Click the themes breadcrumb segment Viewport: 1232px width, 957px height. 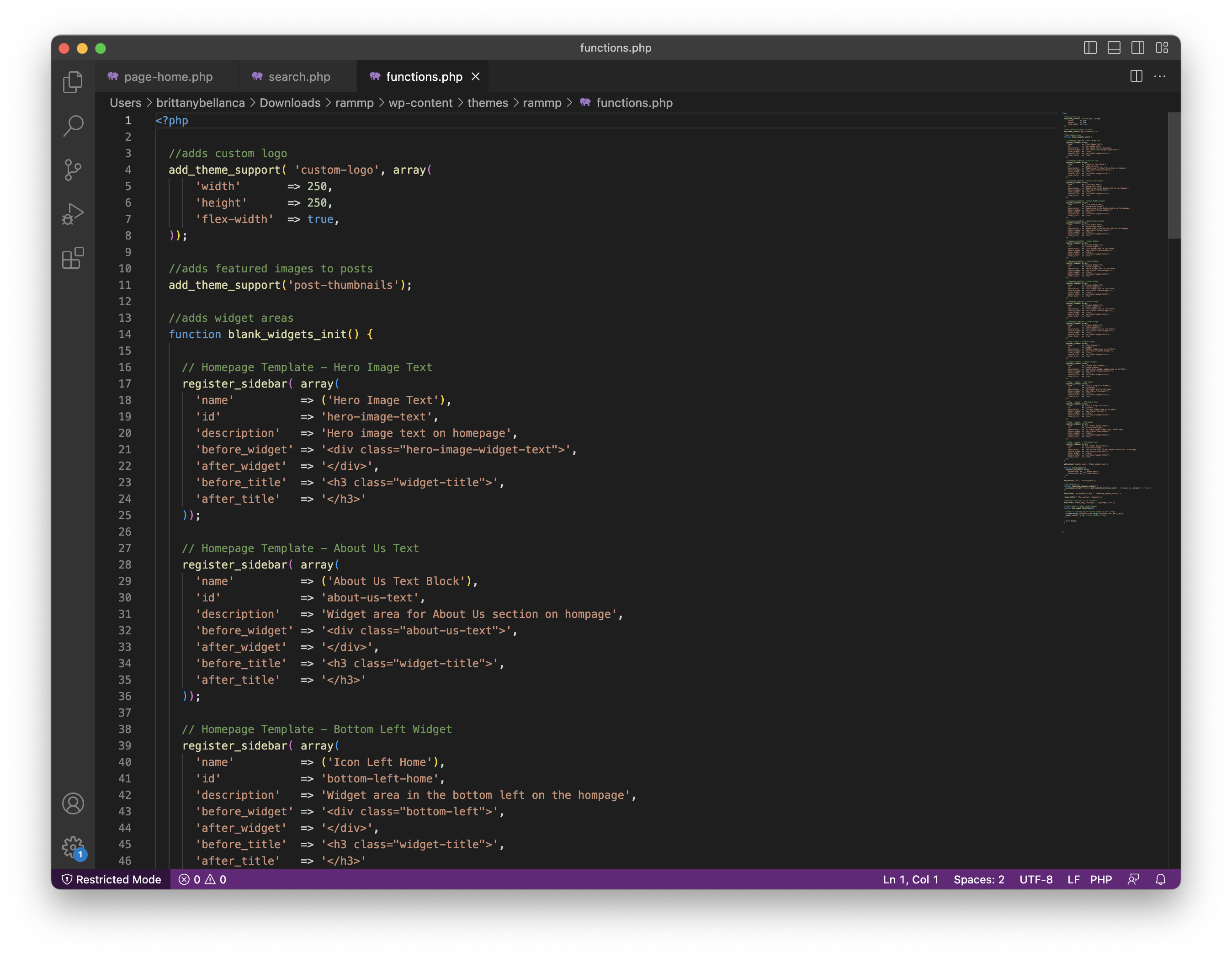click(x=488, y=103)
